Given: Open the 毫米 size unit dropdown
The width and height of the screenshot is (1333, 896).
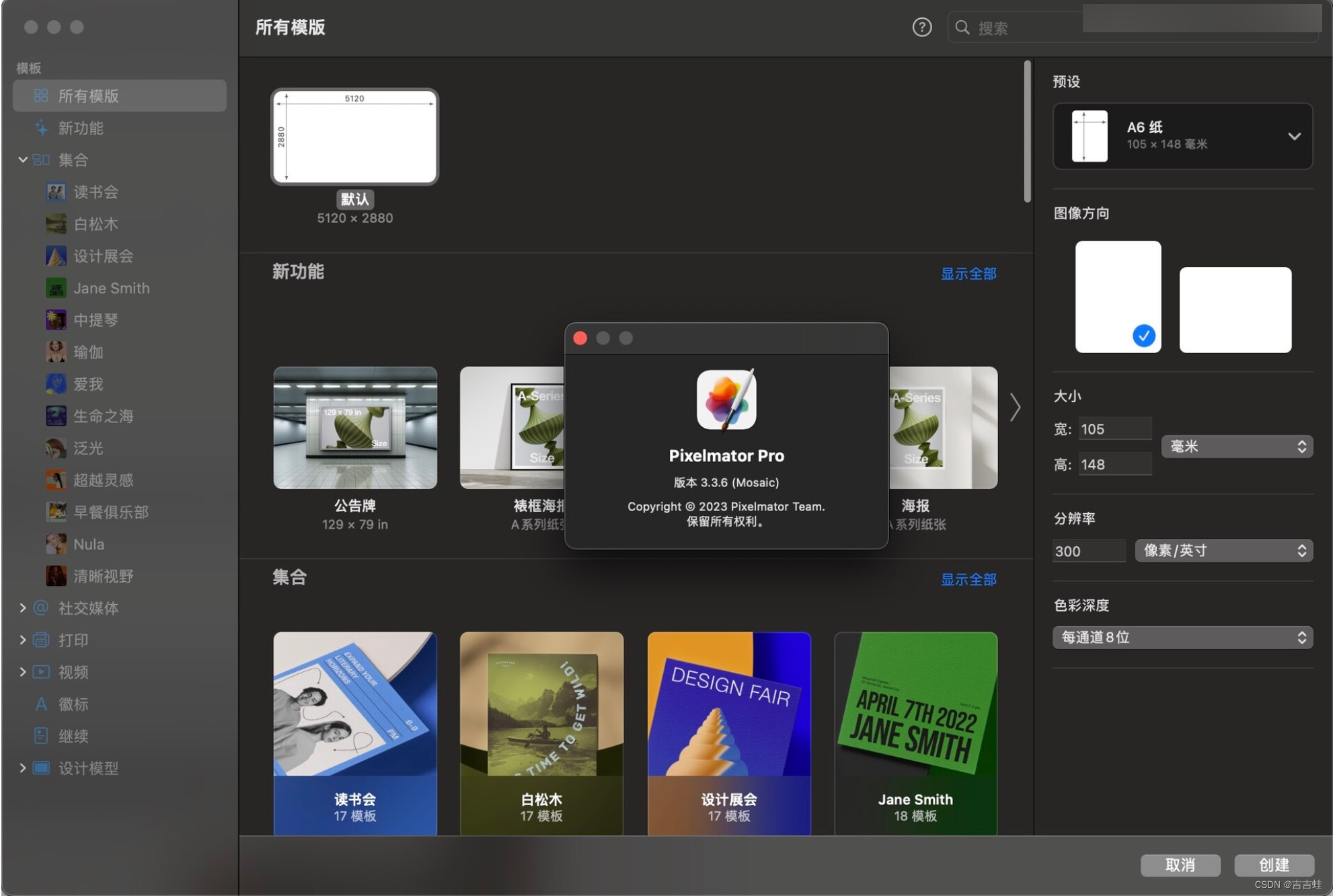Looking at the screenshot, I should [x=1236, y=447].
